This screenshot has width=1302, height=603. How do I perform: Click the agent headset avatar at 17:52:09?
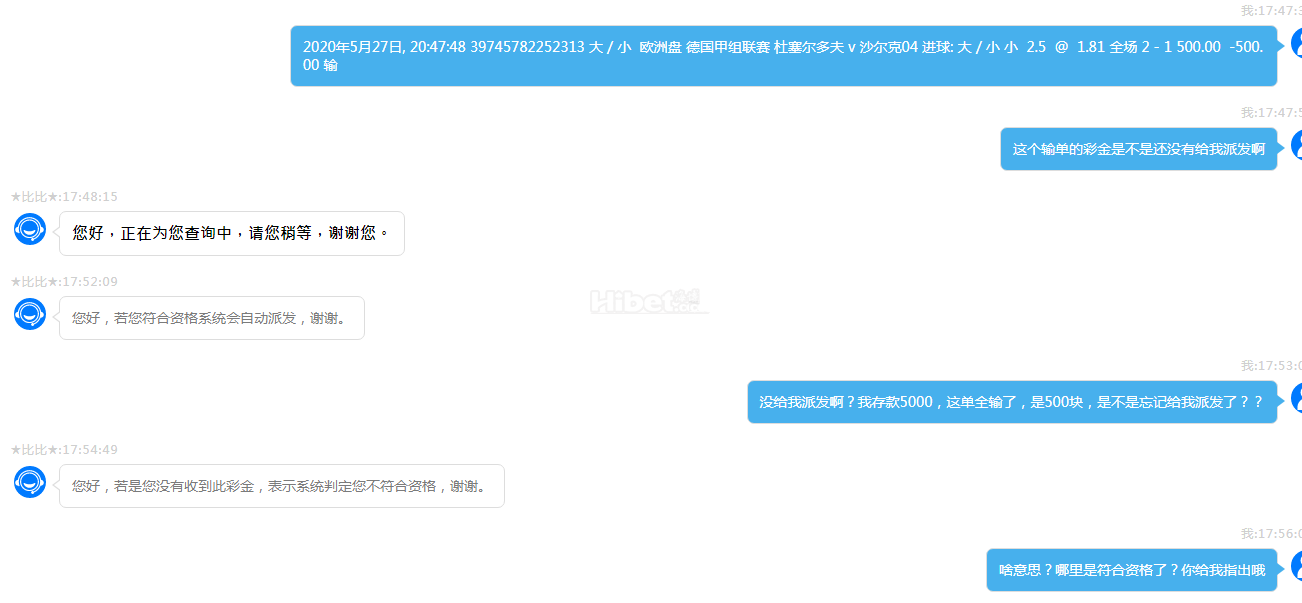point(30,314)
